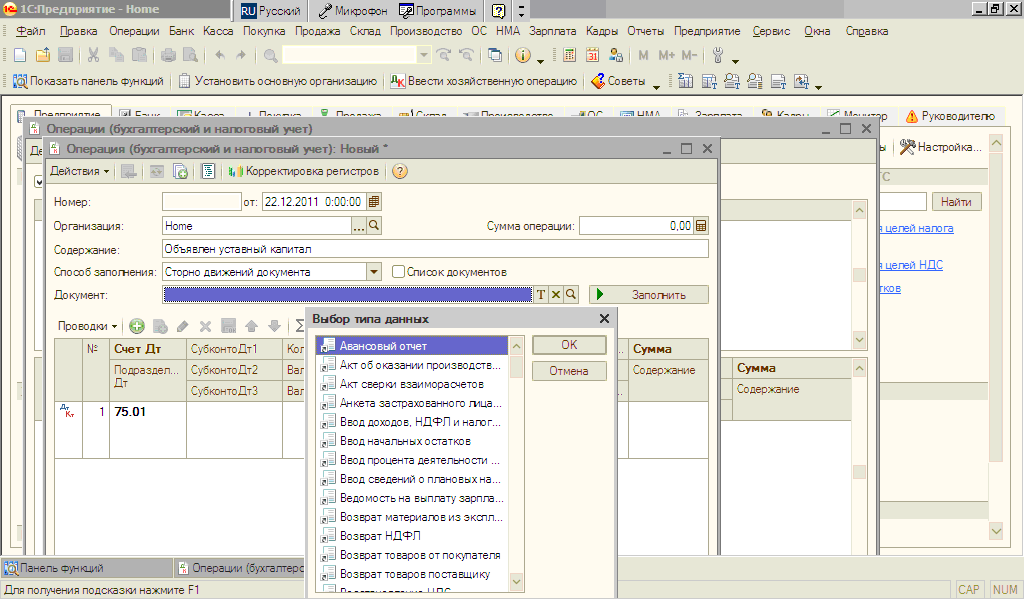Viewport: 1024px width, 600px height.
Task: Expand the search combo box arrow in main toolbar
Action: (424, 55)
